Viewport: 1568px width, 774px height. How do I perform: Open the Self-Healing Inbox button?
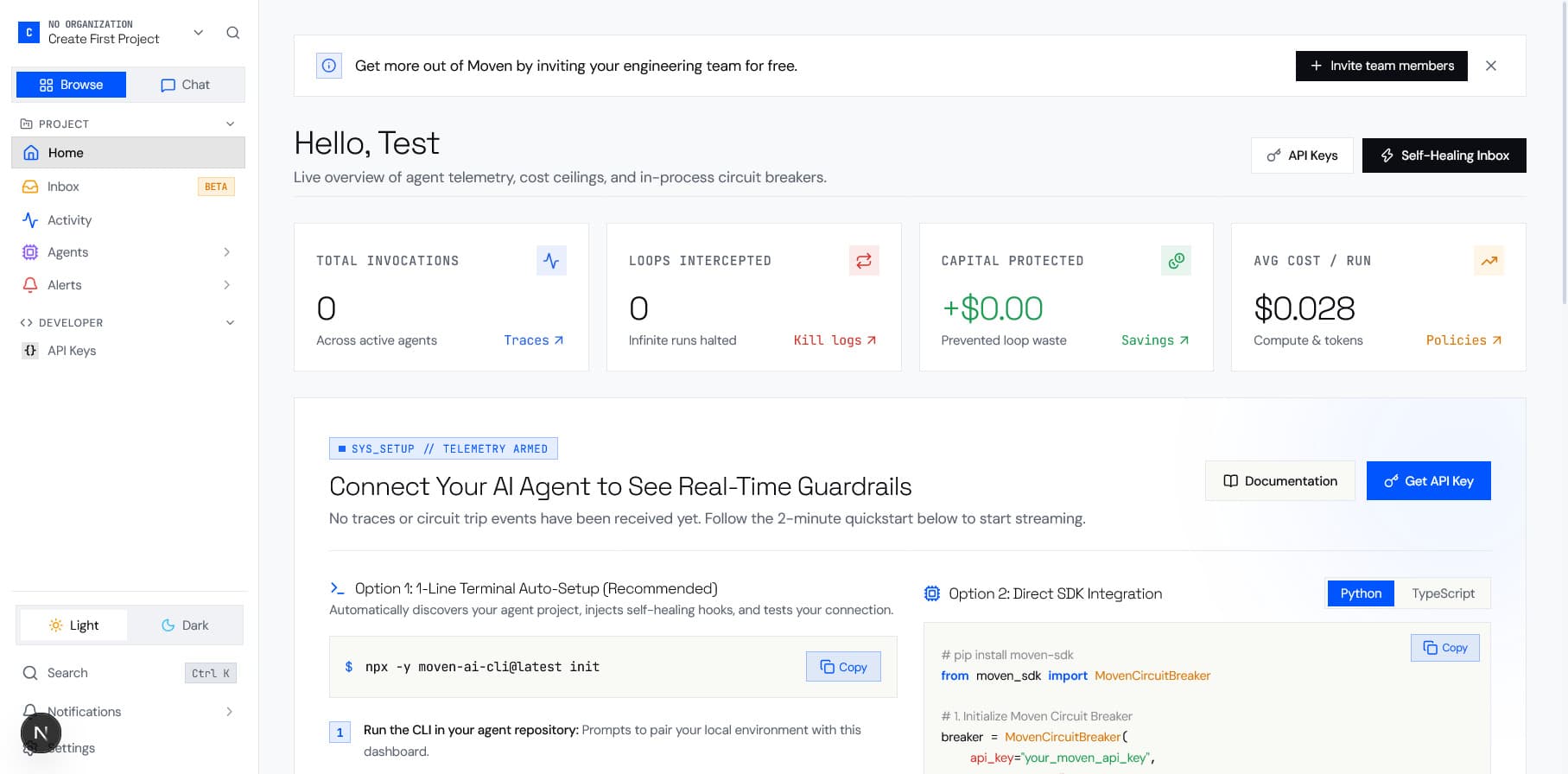coord(1444,155)
